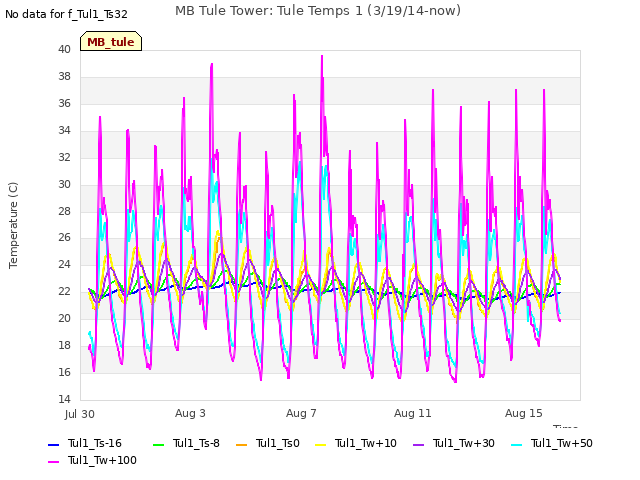This screenshot has height=480, width=640.
Task: Click the y-axis tick label 22
Action: coord(64,291)
